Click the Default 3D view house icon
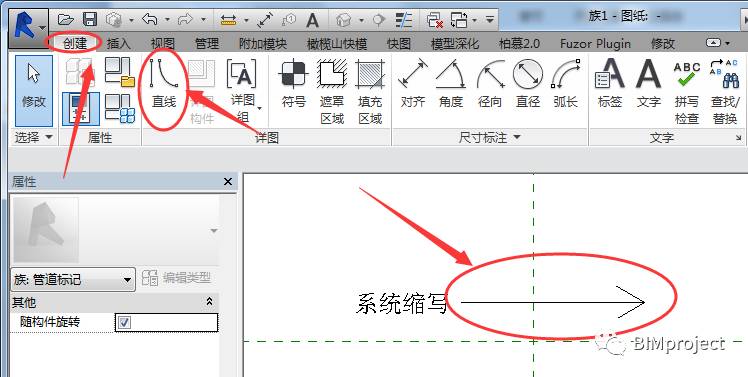 pyautogui.click(x=343, y=20)
